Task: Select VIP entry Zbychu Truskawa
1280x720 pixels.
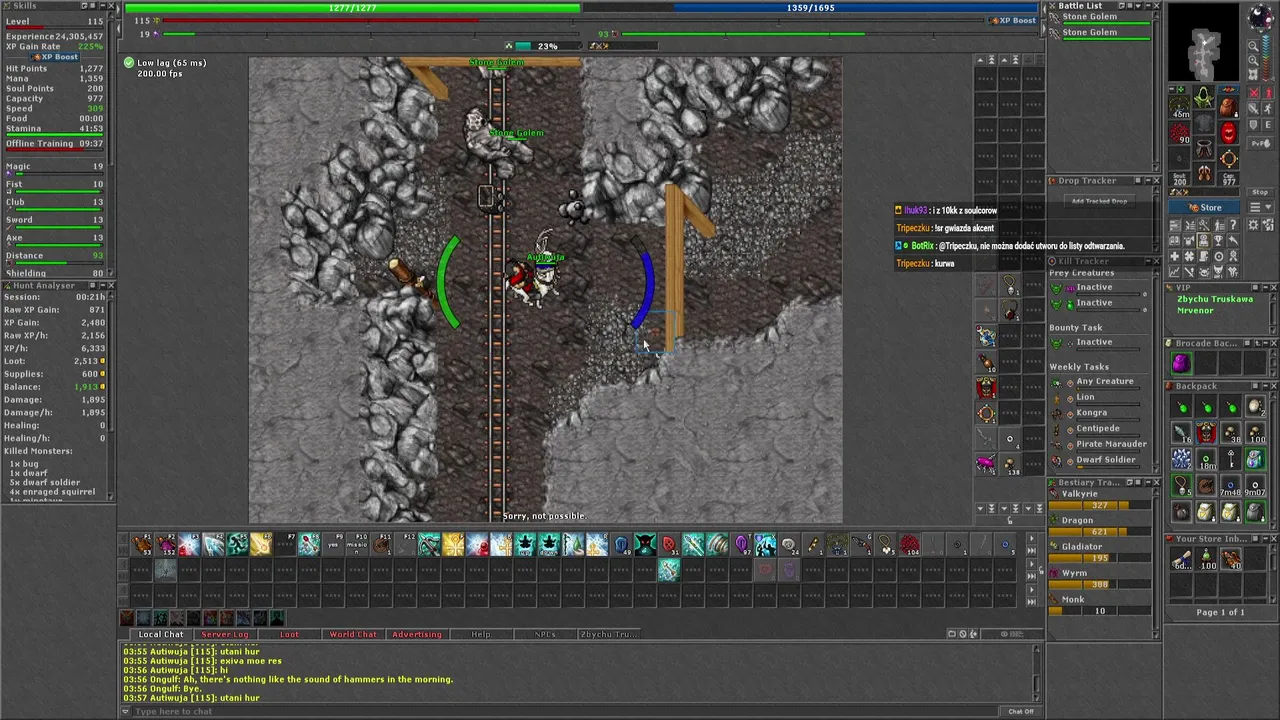Action: 1215,299
